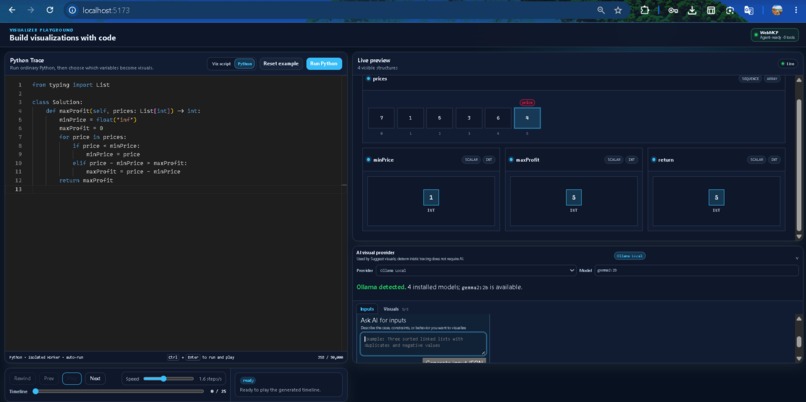
Task: Click the Next step button
Action: 95,378
